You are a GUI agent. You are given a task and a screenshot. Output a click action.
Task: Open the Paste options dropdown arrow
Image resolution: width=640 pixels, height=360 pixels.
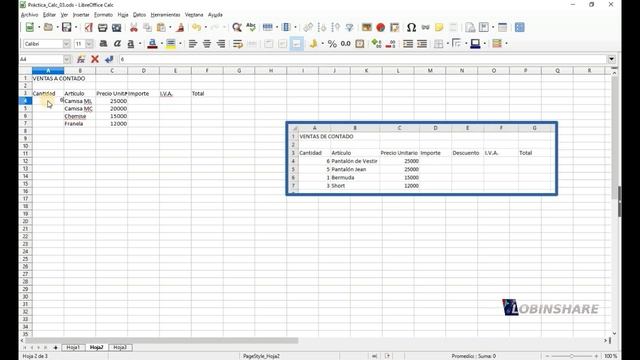(170, 27)
